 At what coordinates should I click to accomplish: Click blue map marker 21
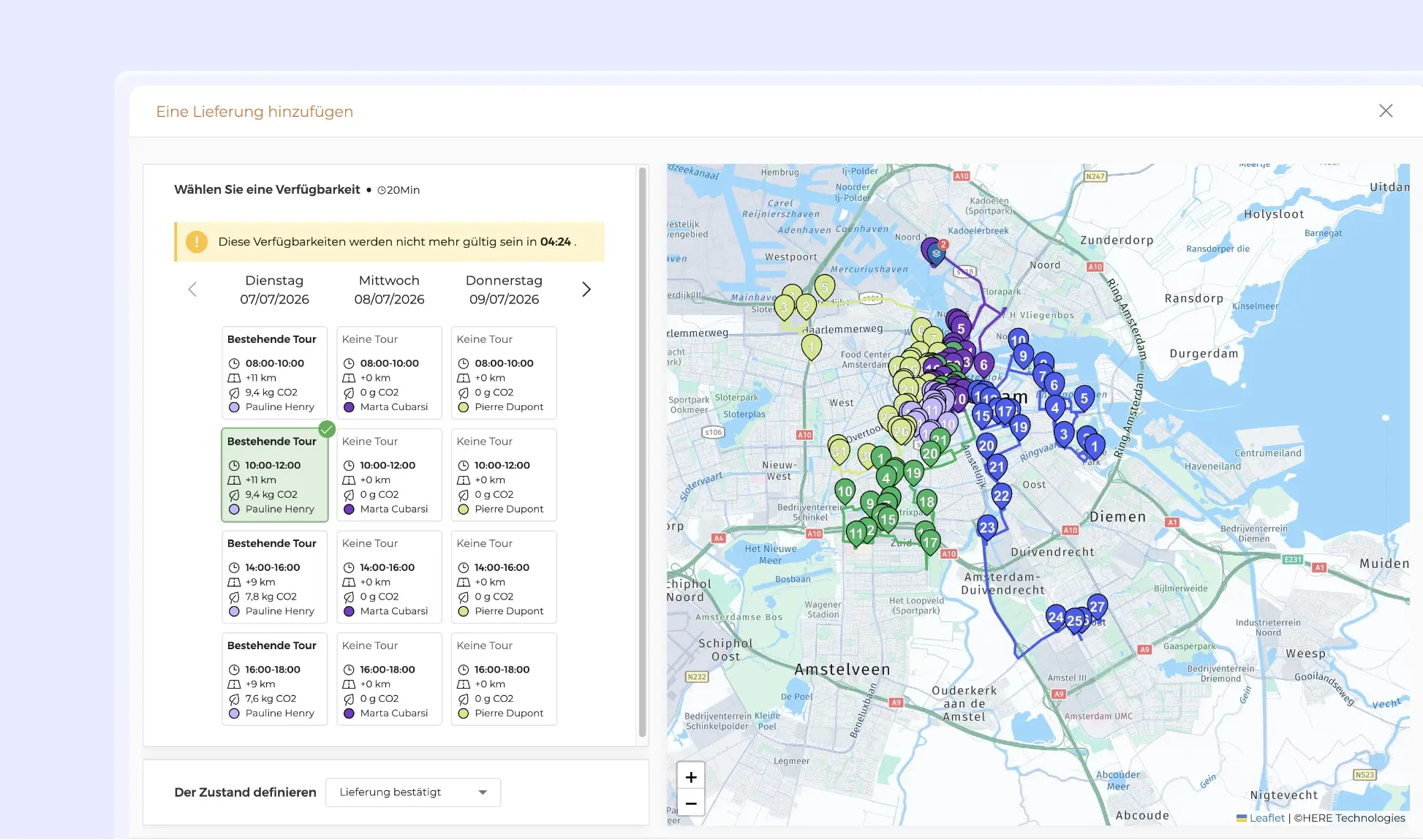997,467
